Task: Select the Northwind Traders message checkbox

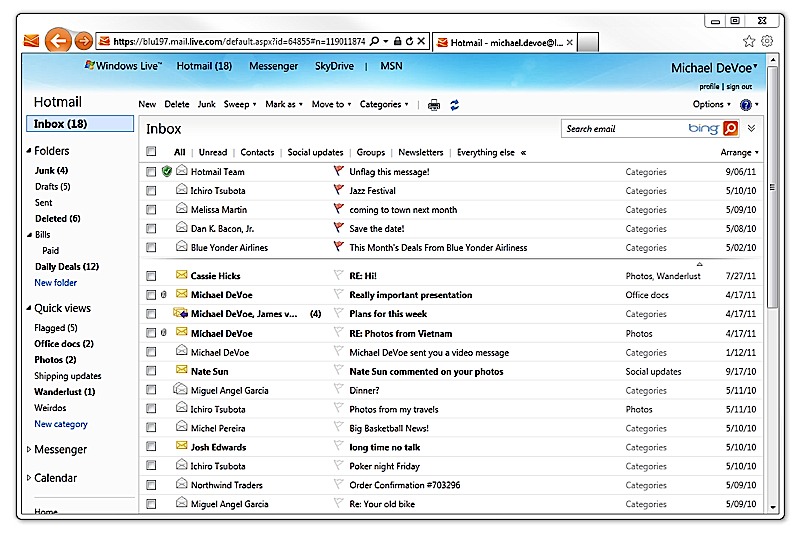Action: [151, 485]
